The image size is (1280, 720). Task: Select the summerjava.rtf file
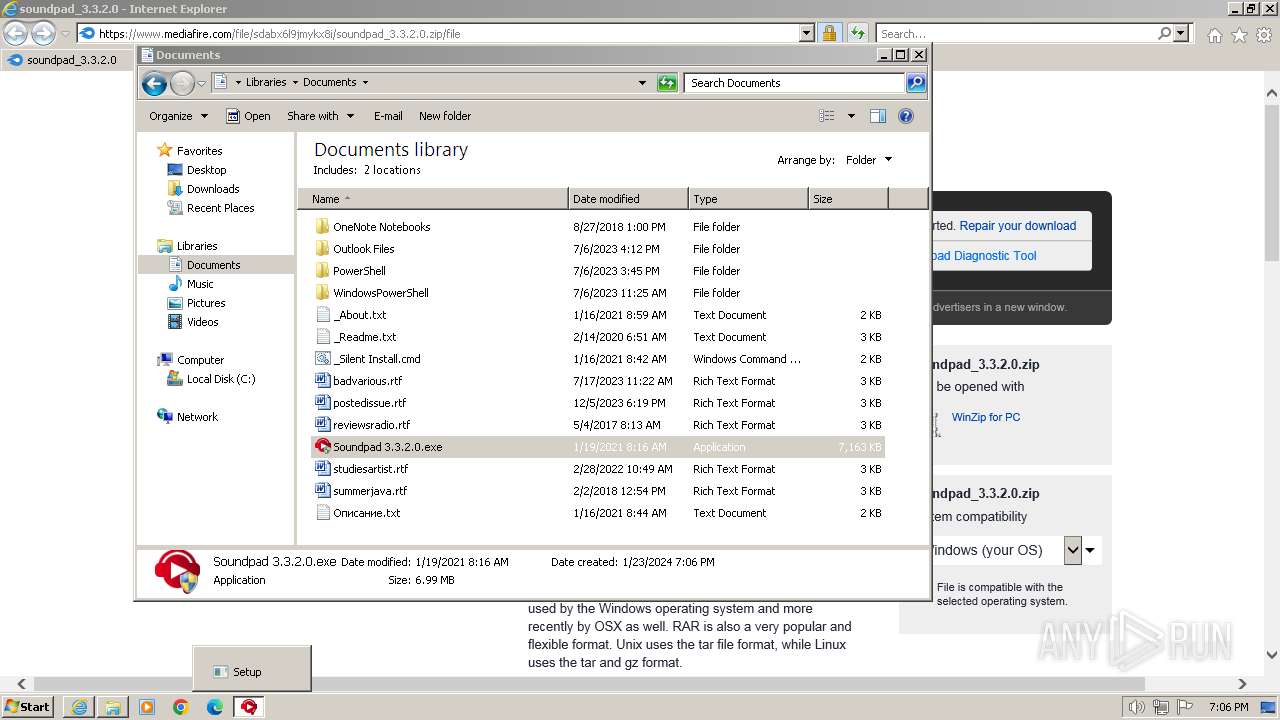370,491
